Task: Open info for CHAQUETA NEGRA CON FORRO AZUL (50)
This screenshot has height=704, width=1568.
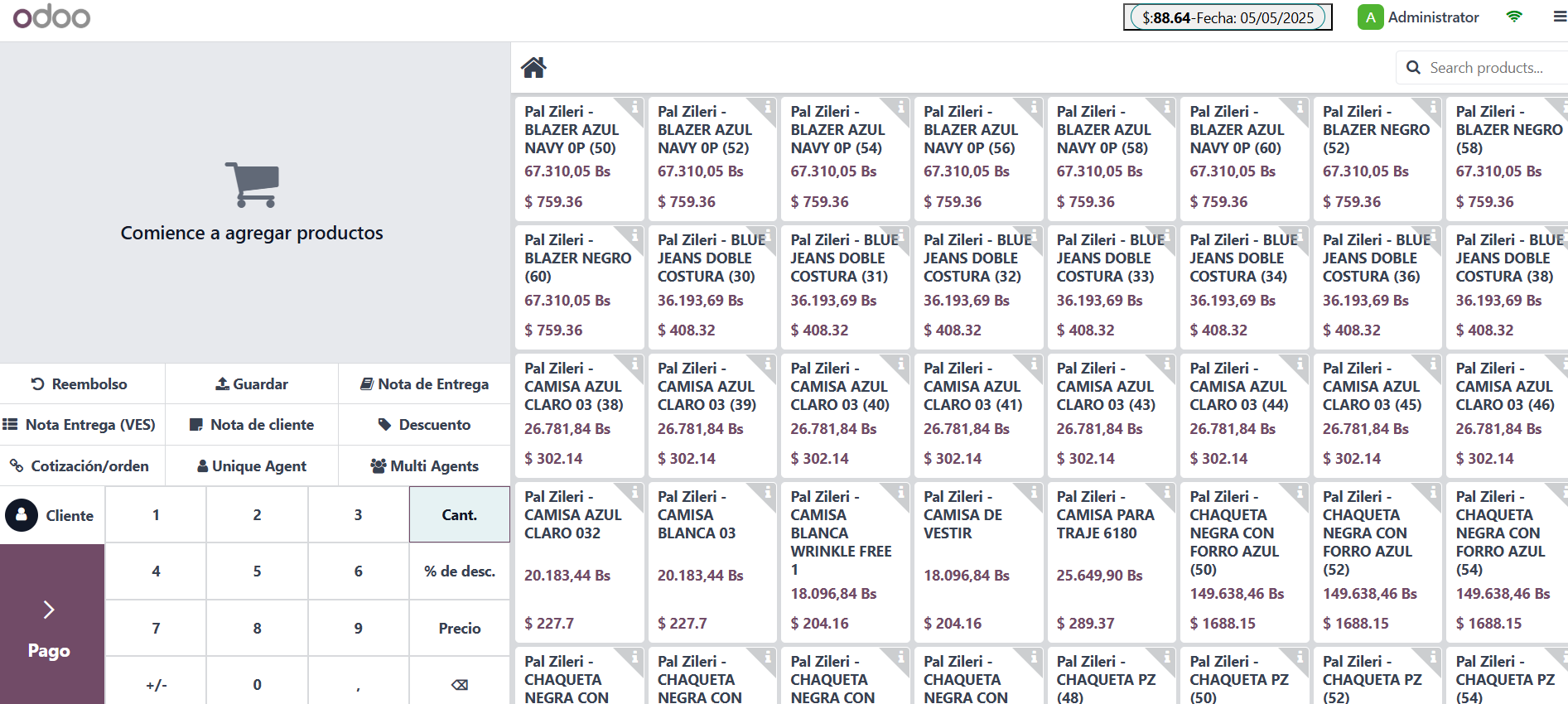Action: 1300,491
